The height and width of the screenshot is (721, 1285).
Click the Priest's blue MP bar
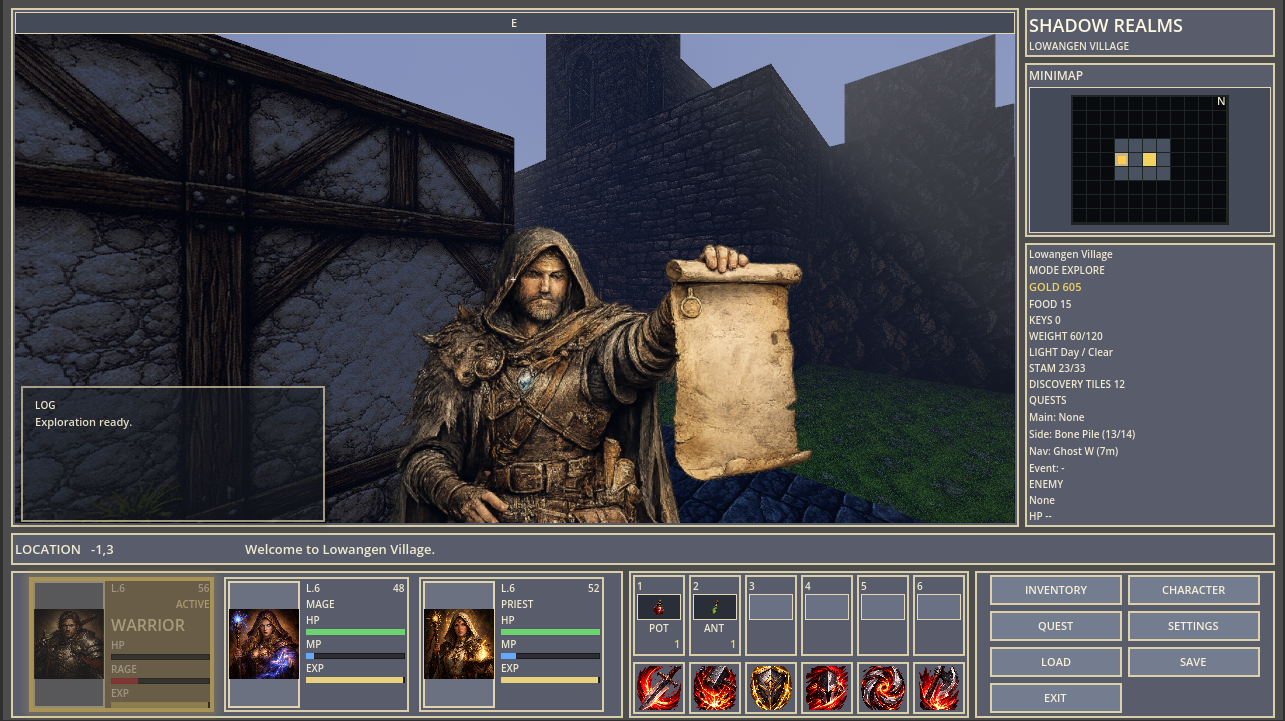pyautogui.click(x=550, y=656)
